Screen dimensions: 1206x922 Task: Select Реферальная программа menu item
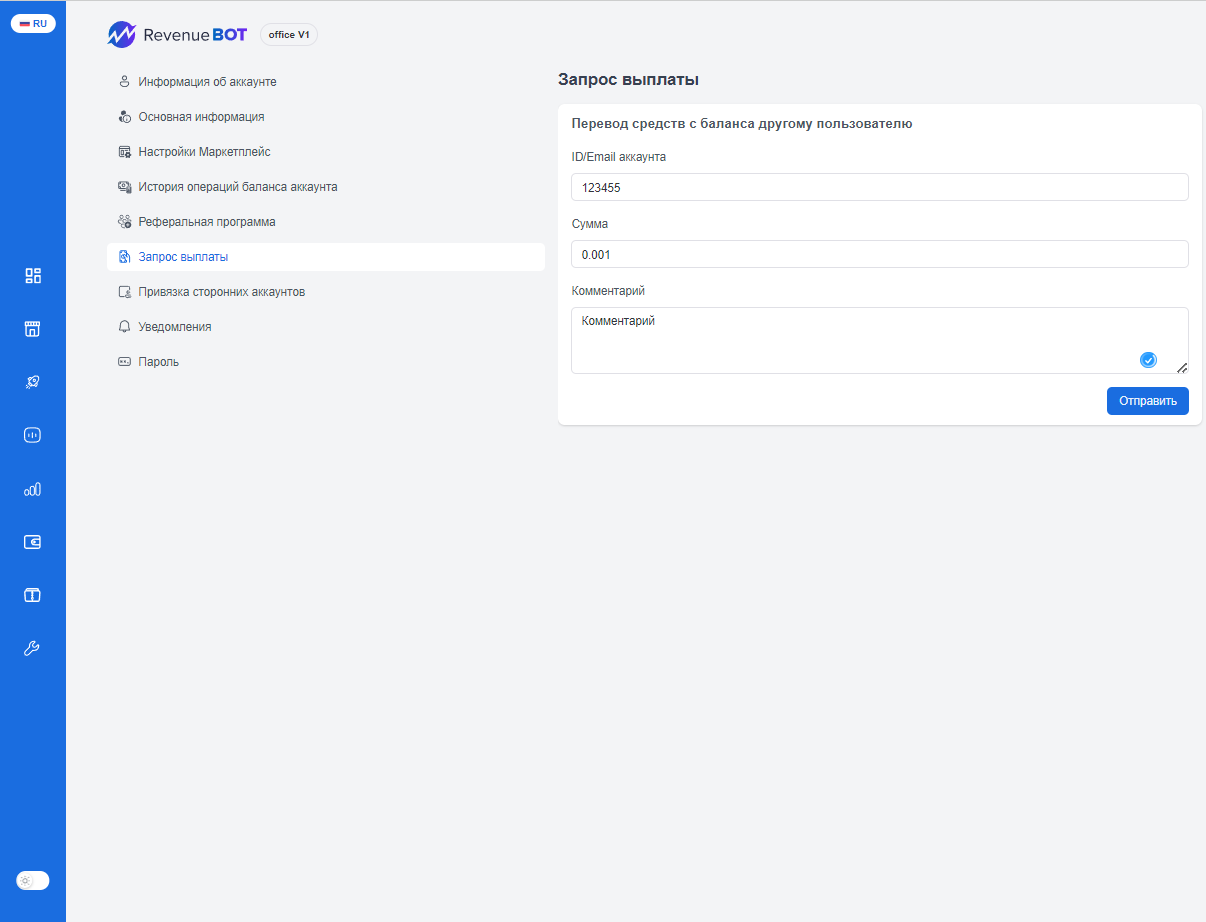326,222
